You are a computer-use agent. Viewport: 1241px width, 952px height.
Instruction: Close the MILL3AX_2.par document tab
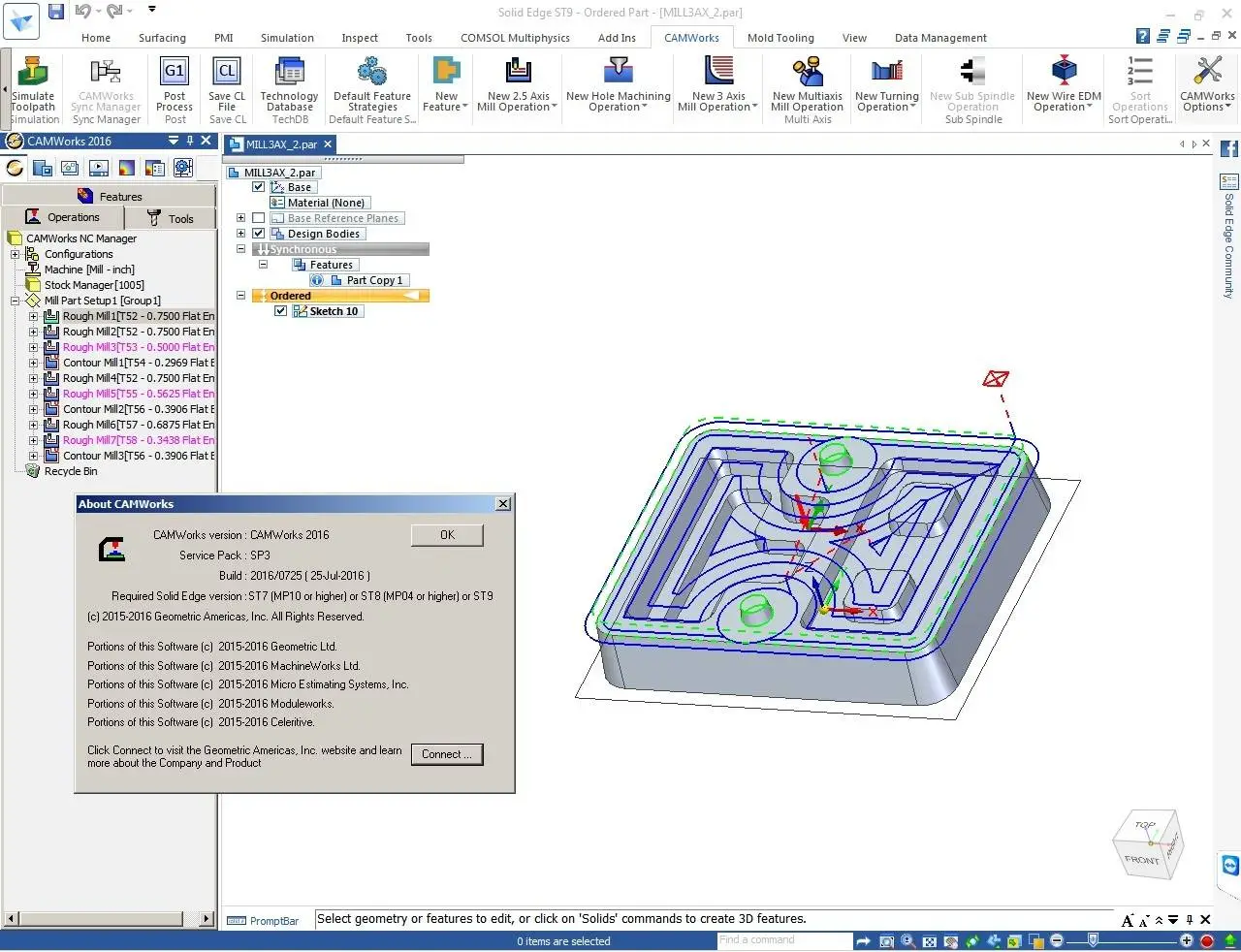pyautogui.click(x=328, y=144)
